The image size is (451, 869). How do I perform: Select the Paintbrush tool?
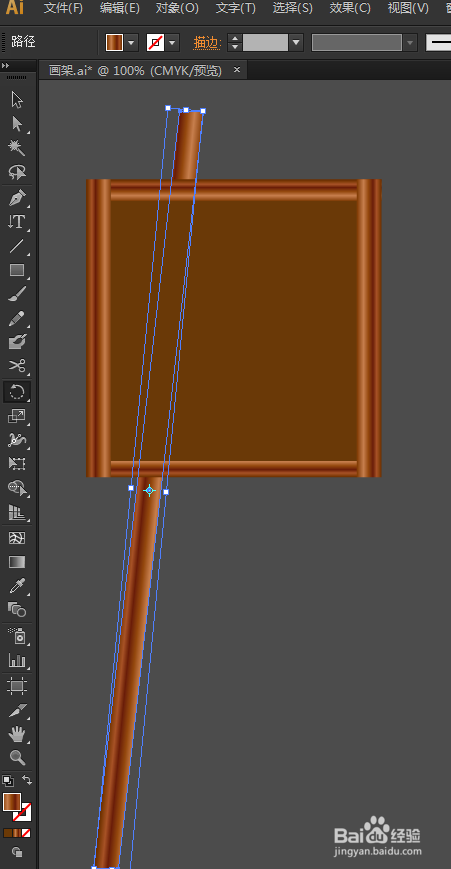coord(17,294)
